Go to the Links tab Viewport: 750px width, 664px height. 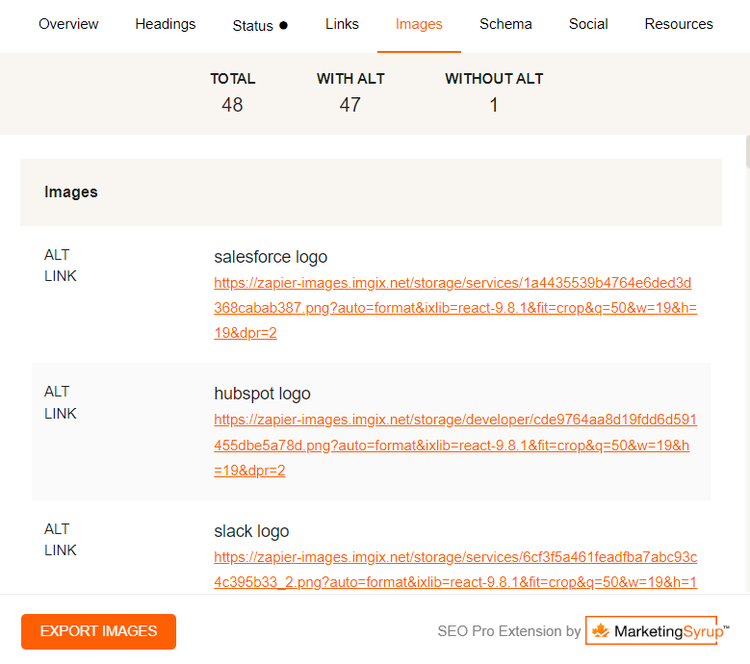point(342,24)
